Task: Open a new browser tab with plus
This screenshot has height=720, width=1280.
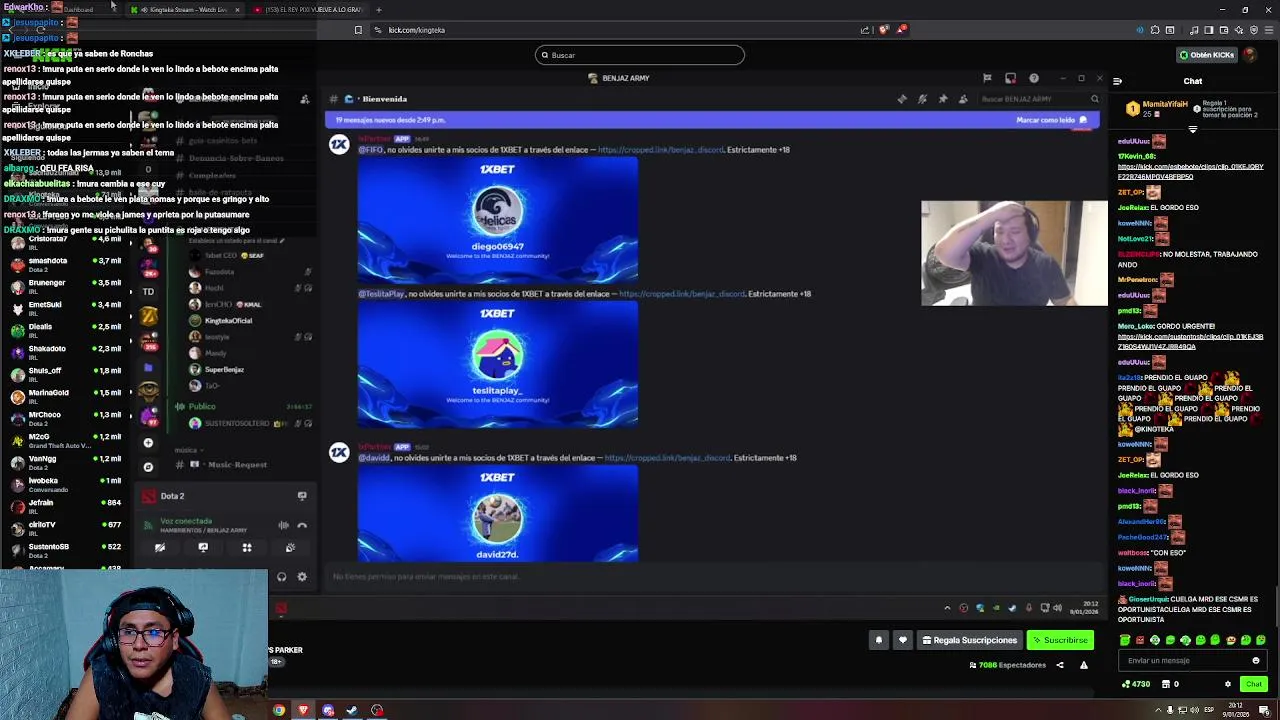Action: click(x=378, y=9)
